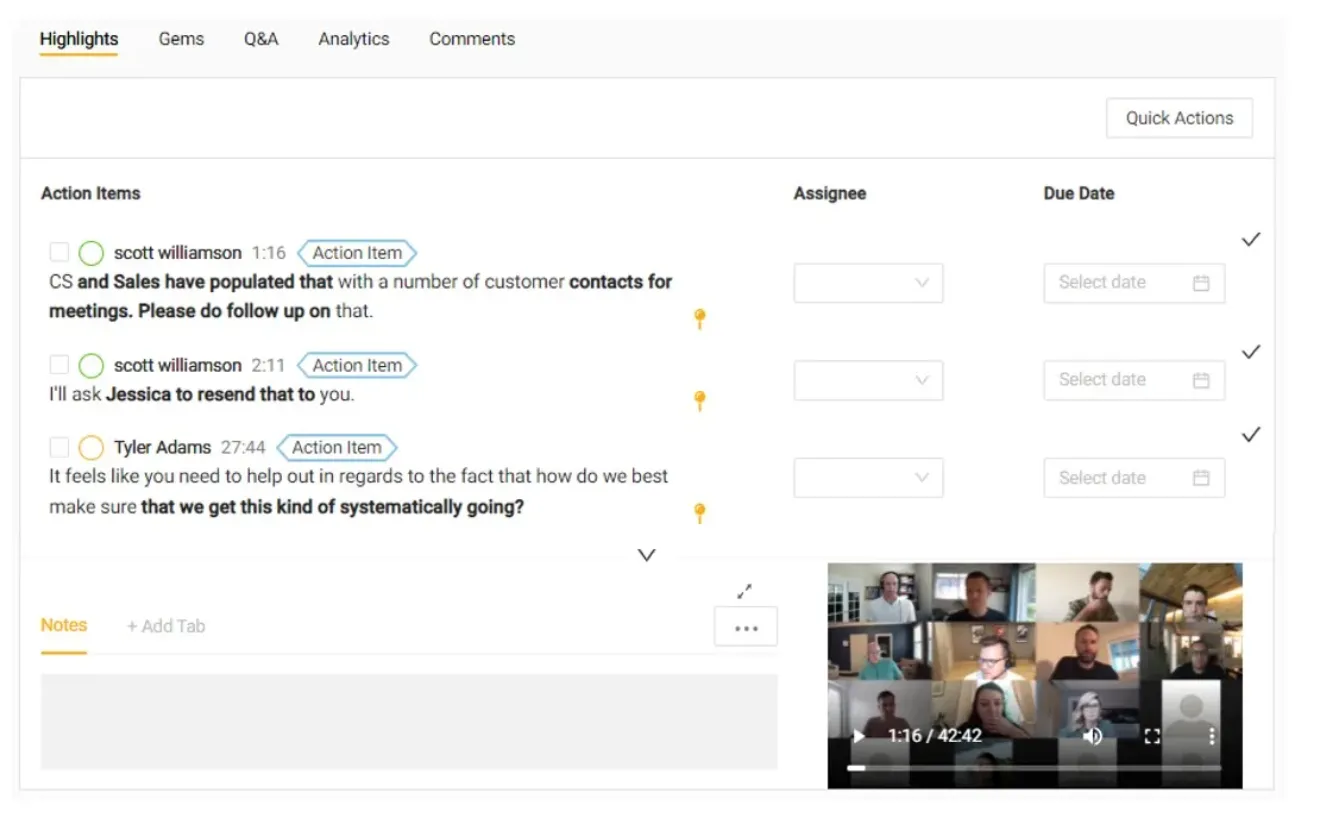Click the Quick Actions button
The height and width of the screenshot is (828, 1320).
coord(1179,118)
